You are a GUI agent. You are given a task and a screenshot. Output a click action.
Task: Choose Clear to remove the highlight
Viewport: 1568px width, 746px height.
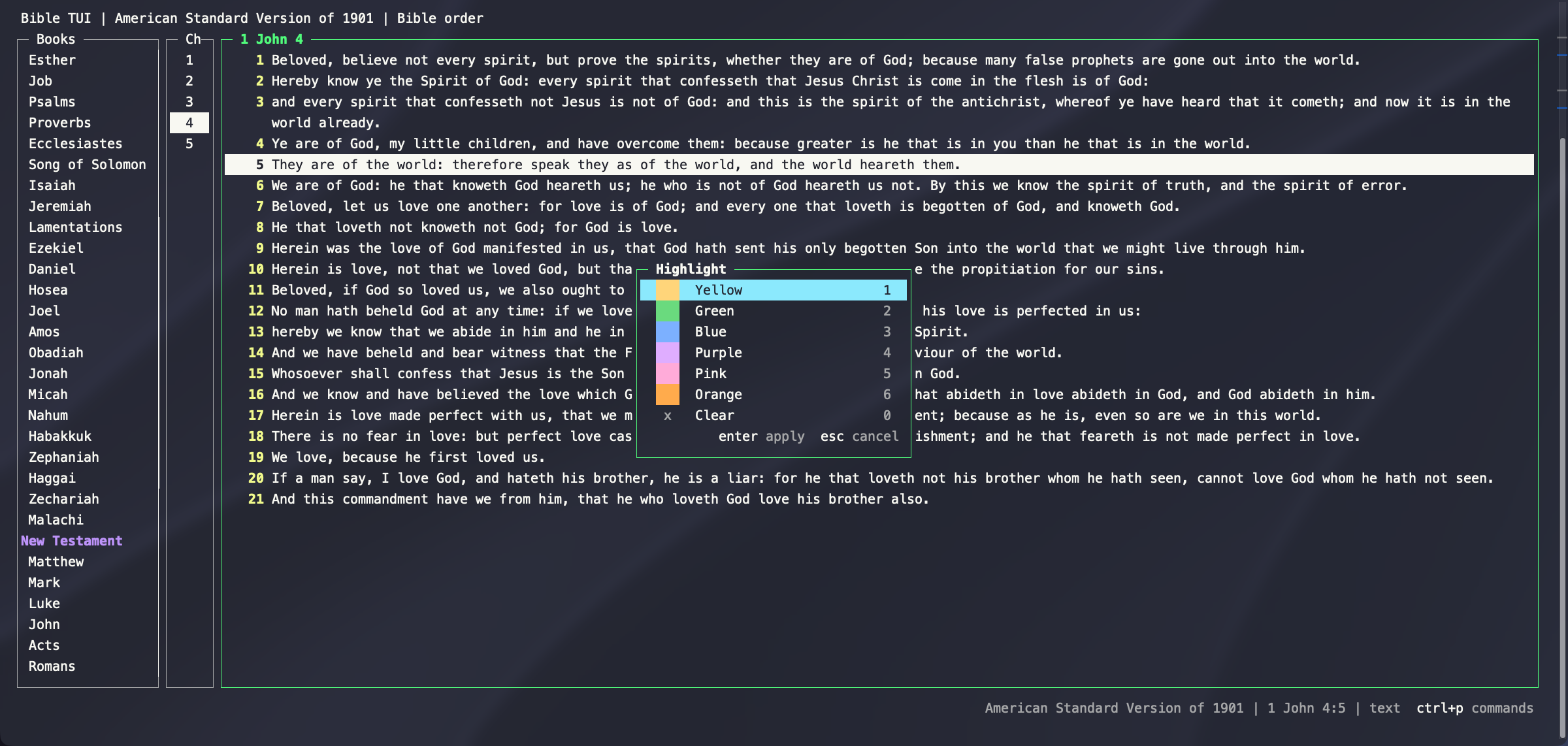point(774,415)
